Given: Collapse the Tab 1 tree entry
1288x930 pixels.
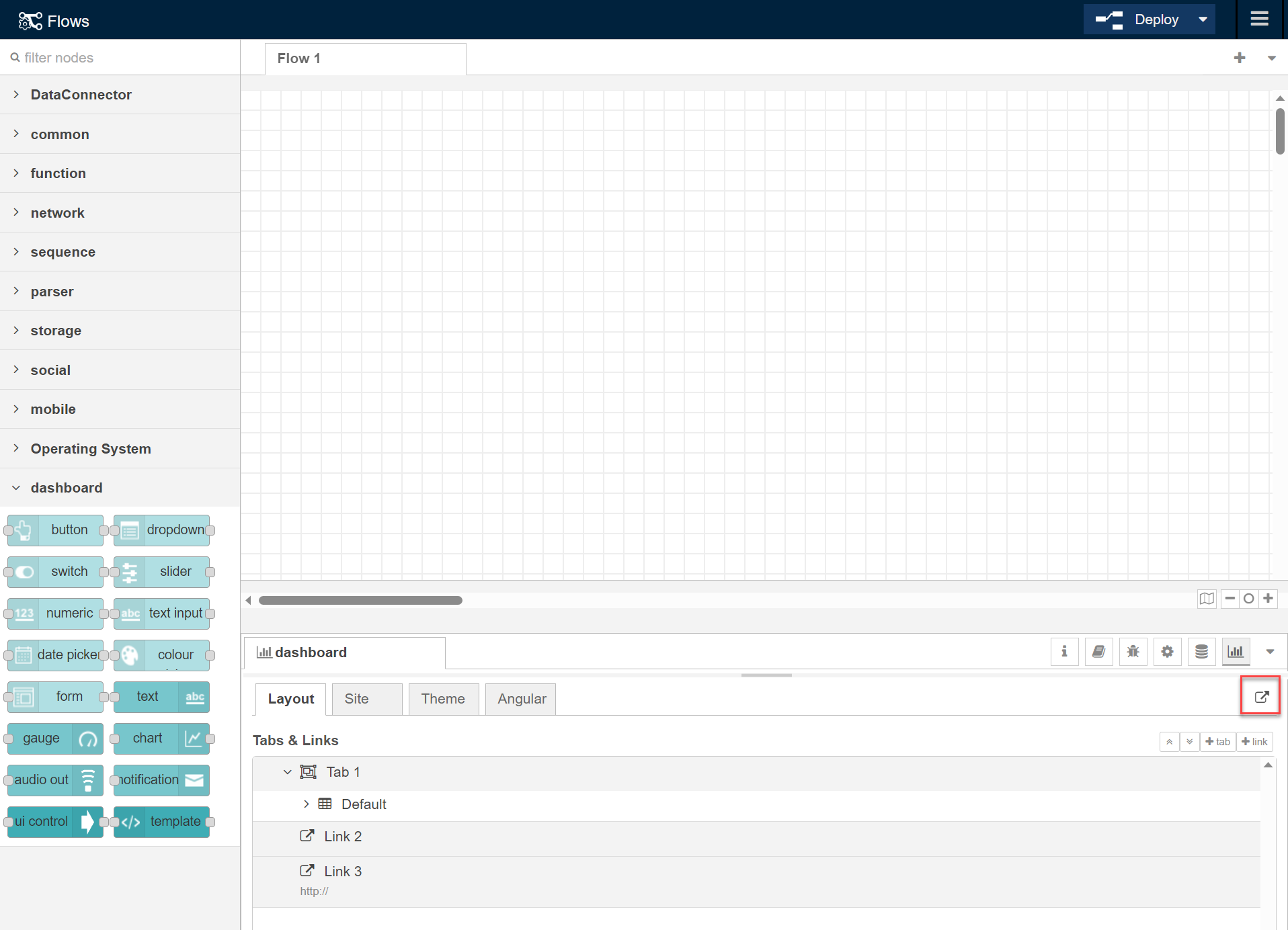Looking at the screenshot, I should pos(288,771).
